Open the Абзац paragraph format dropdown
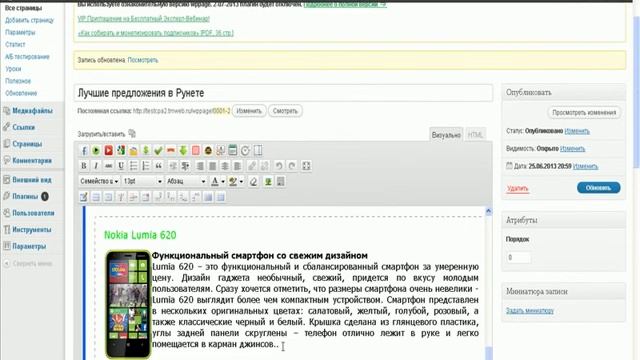The image size is (640, 360). click(x=186, y=181)
